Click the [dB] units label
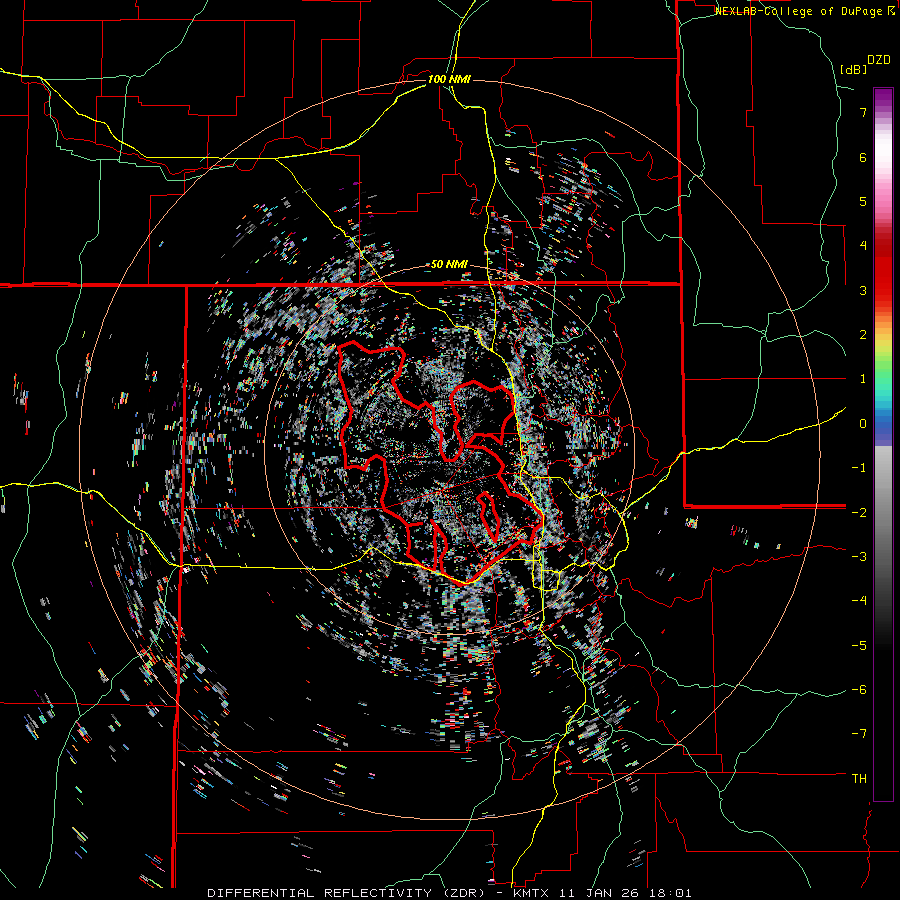This screenshot has width=900, height=900. click(x=853, y=69)
